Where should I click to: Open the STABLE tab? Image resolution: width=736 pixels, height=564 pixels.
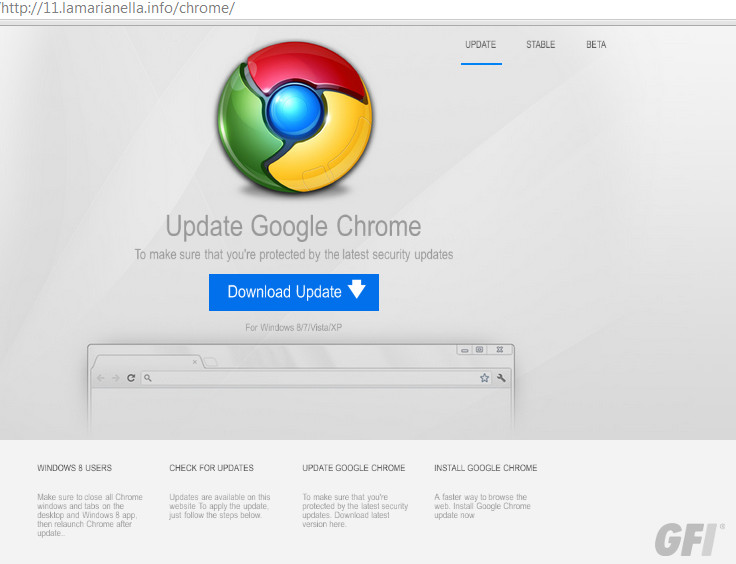[x=541, y=45]
